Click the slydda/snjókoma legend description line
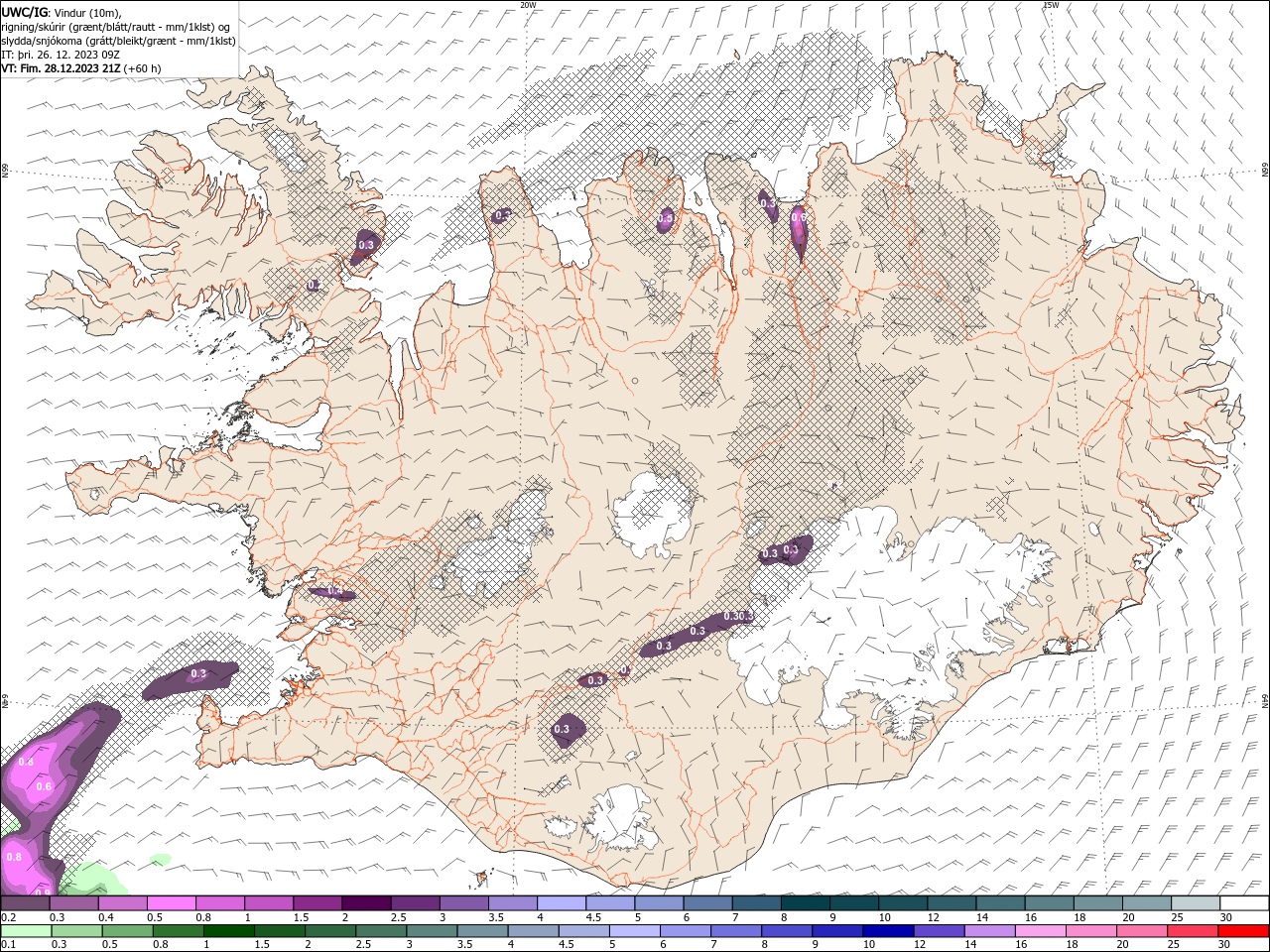Viewport: 1270px width, 952px height. point(119,40)
